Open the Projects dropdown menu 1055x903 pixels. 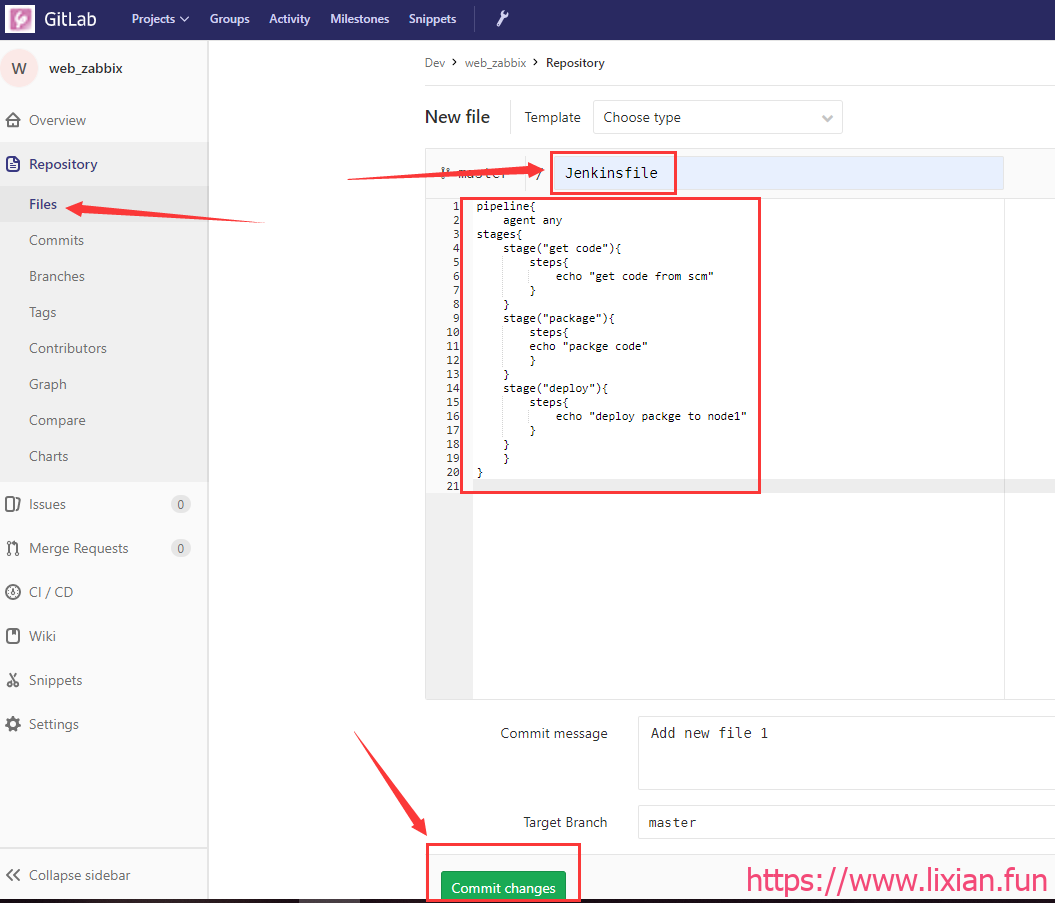160,19
